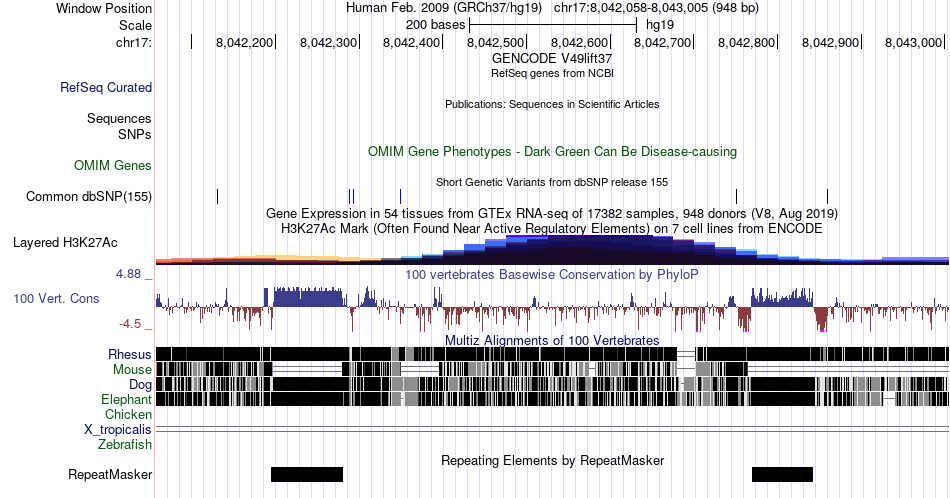
Task: Click the chr17: ruler label
Action: click(x=134, y=42)
